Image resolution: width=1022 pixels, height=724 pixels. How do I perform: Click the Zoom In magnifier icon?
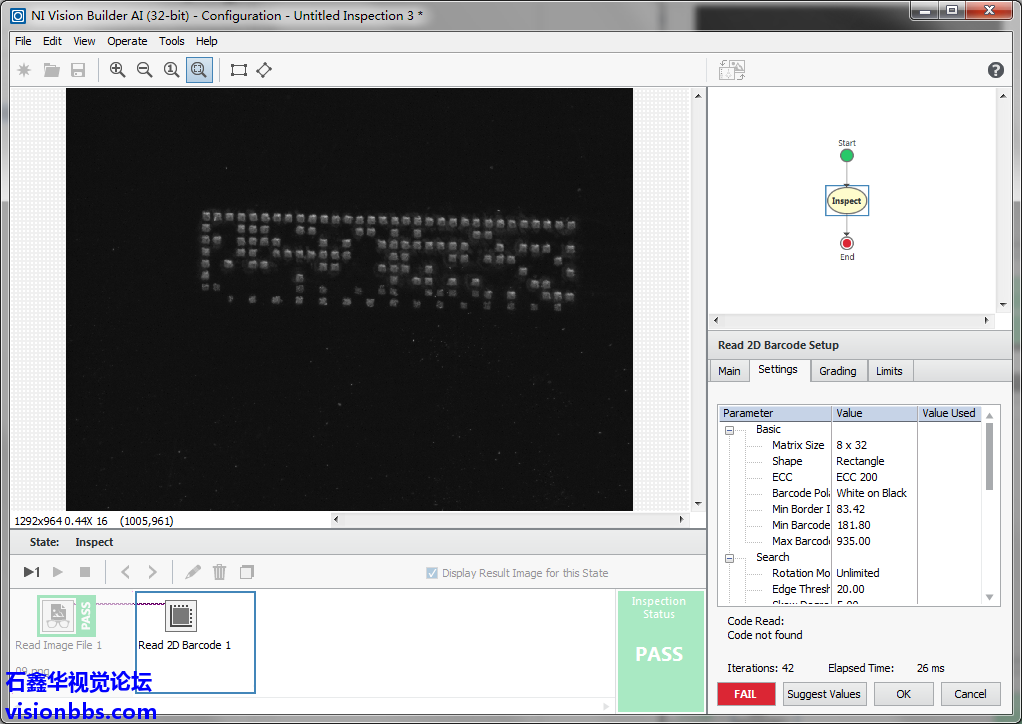pos(118,70)
